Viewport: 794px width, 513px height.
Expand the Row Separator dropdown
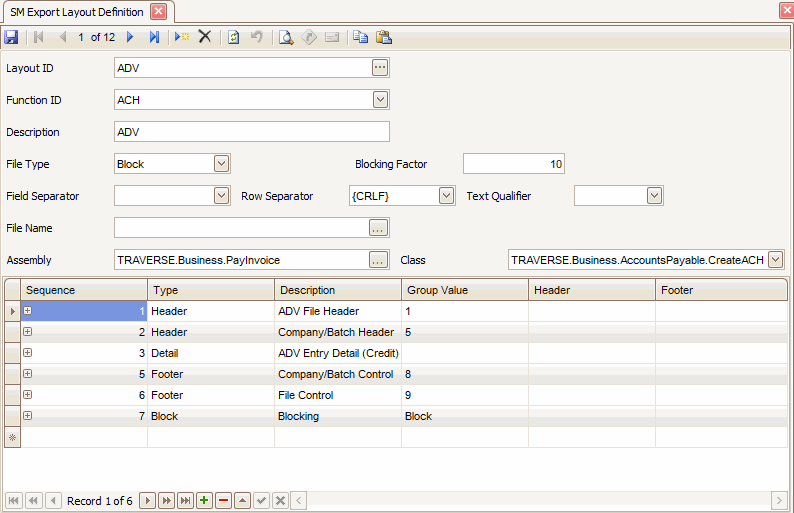(447, 196)
